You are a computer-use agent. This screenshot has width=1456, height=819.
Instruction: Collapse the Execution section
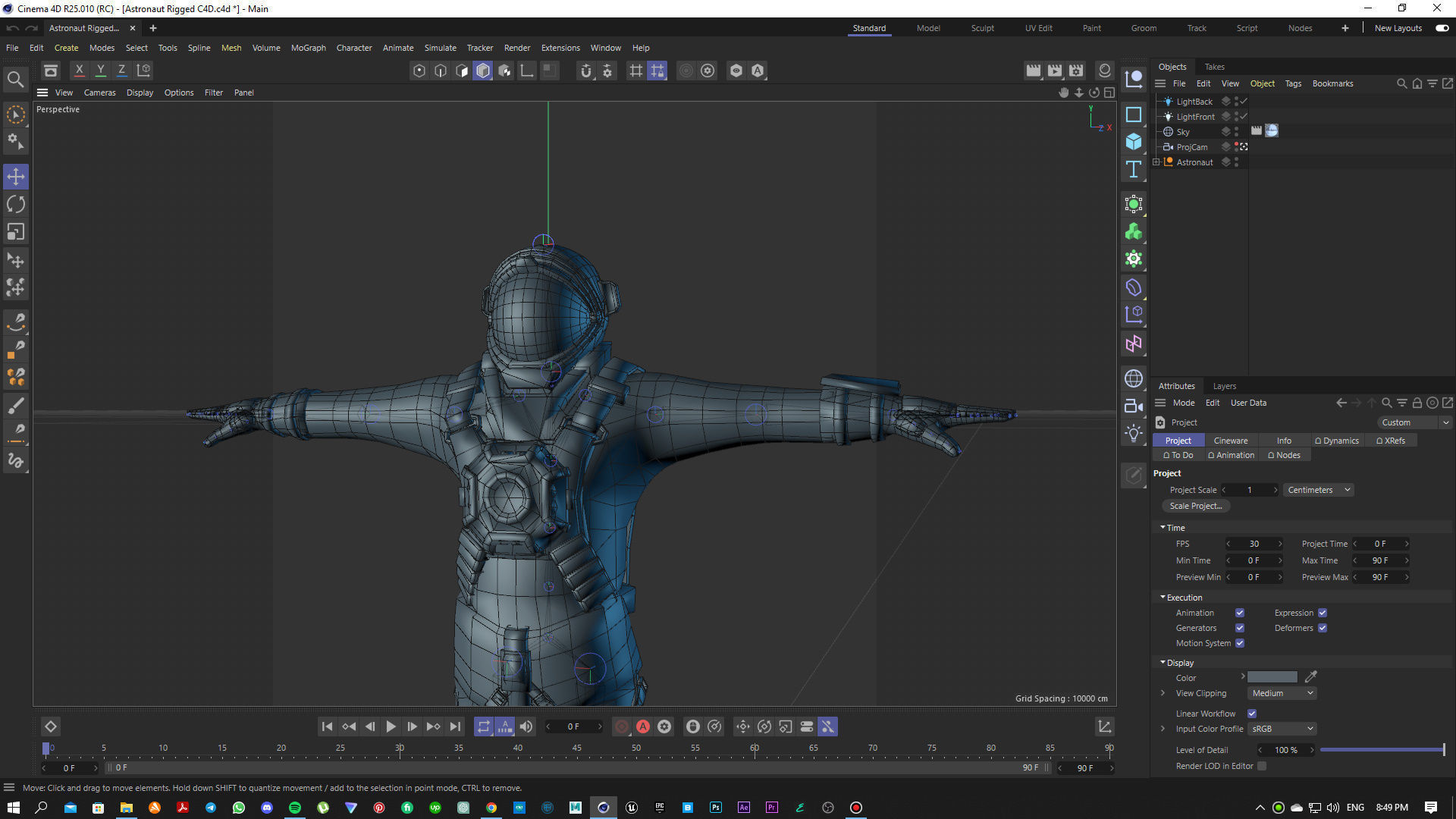click(1163, 597)
